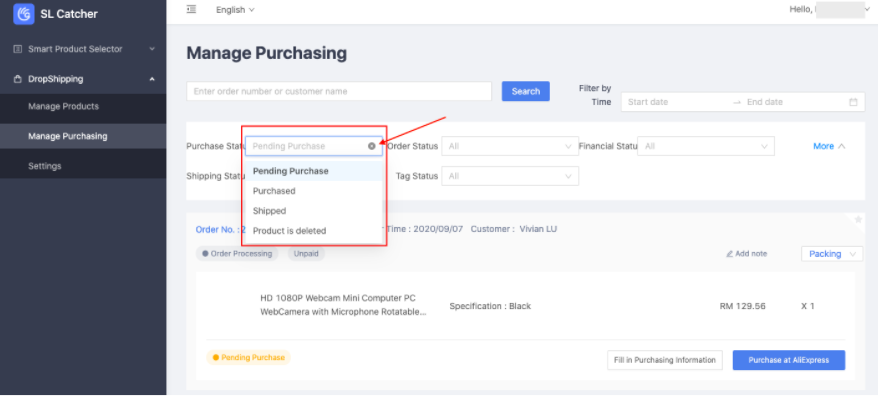878x396 pixels.
Task: Click the End date field
Action: 795,102
